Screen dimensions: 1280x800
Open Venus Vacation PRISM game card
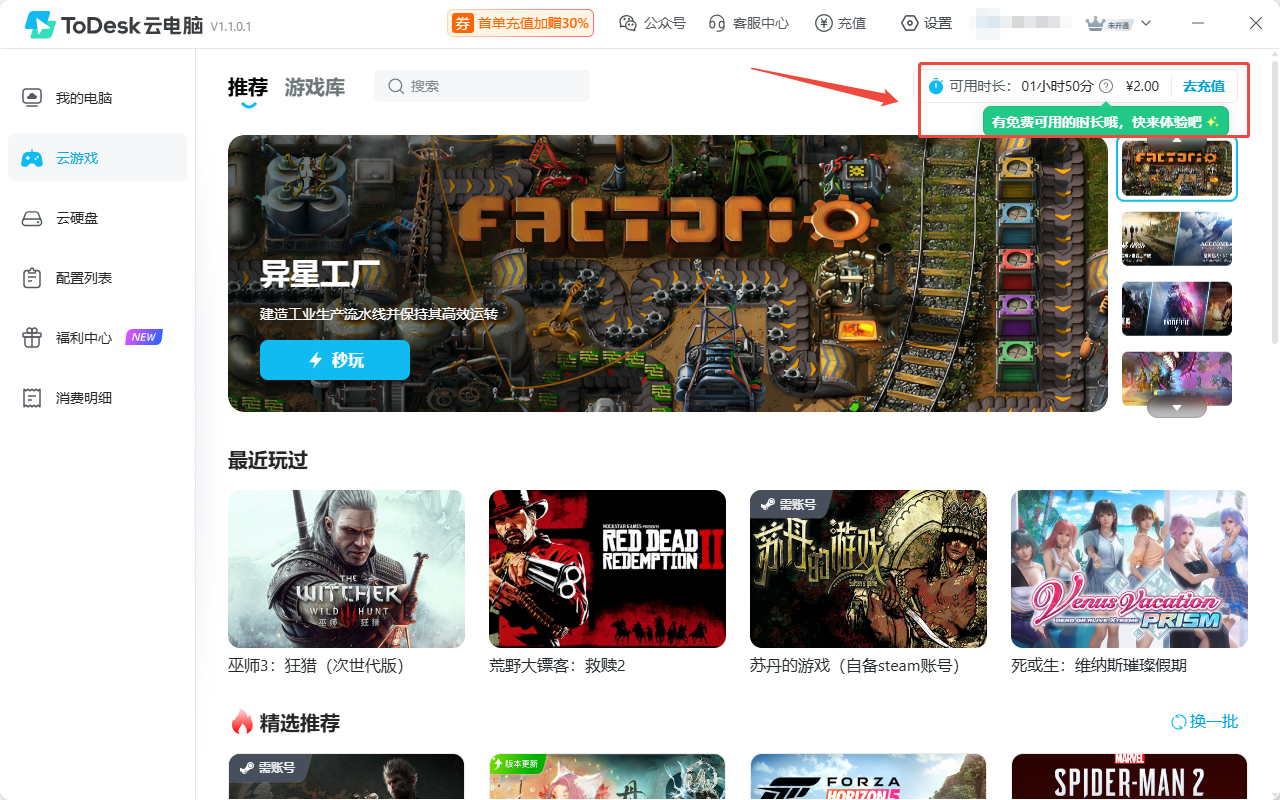(1129, 569)
